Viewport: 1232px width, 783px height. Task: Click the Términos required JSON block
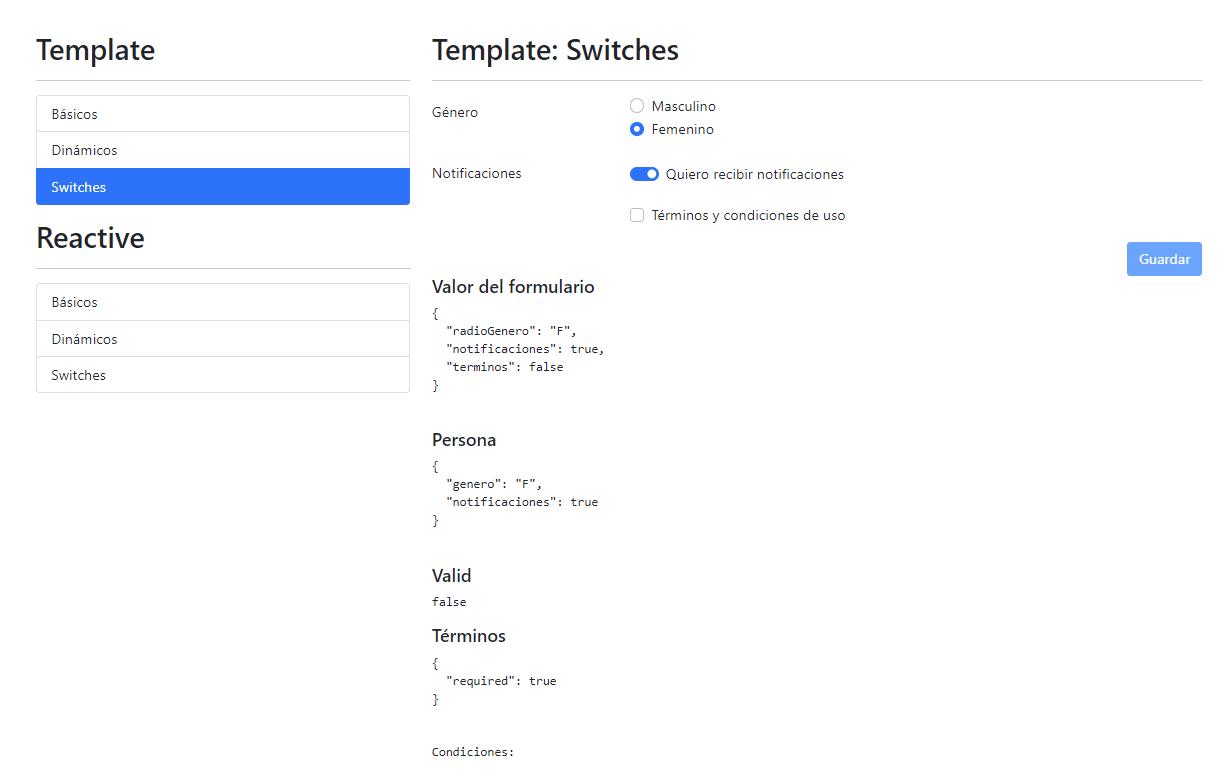pyautogui.click(x=493, y=680)
